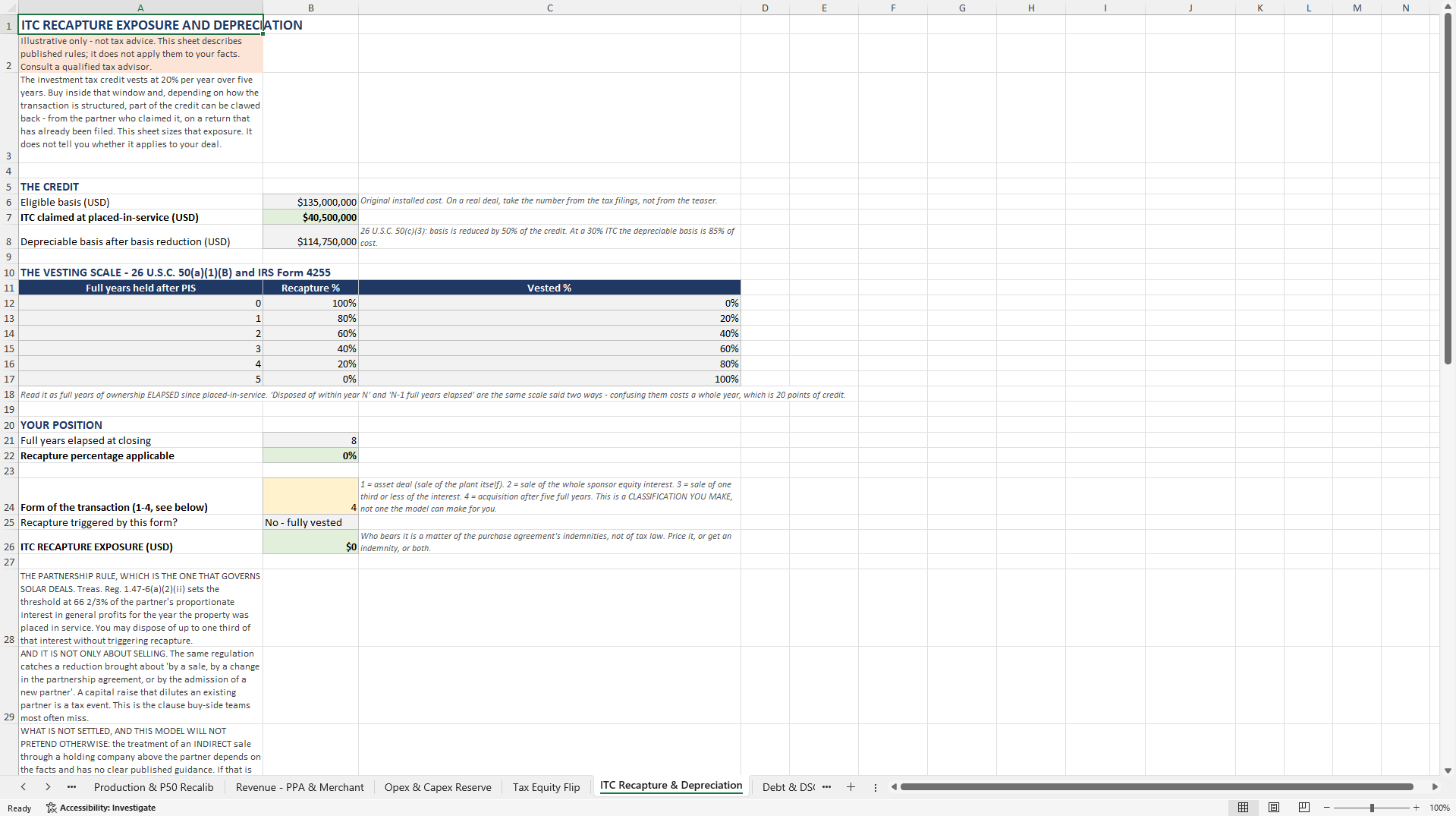Switch to Page Layout view
The image size is (1456, 816).
tap(1274, 808)
